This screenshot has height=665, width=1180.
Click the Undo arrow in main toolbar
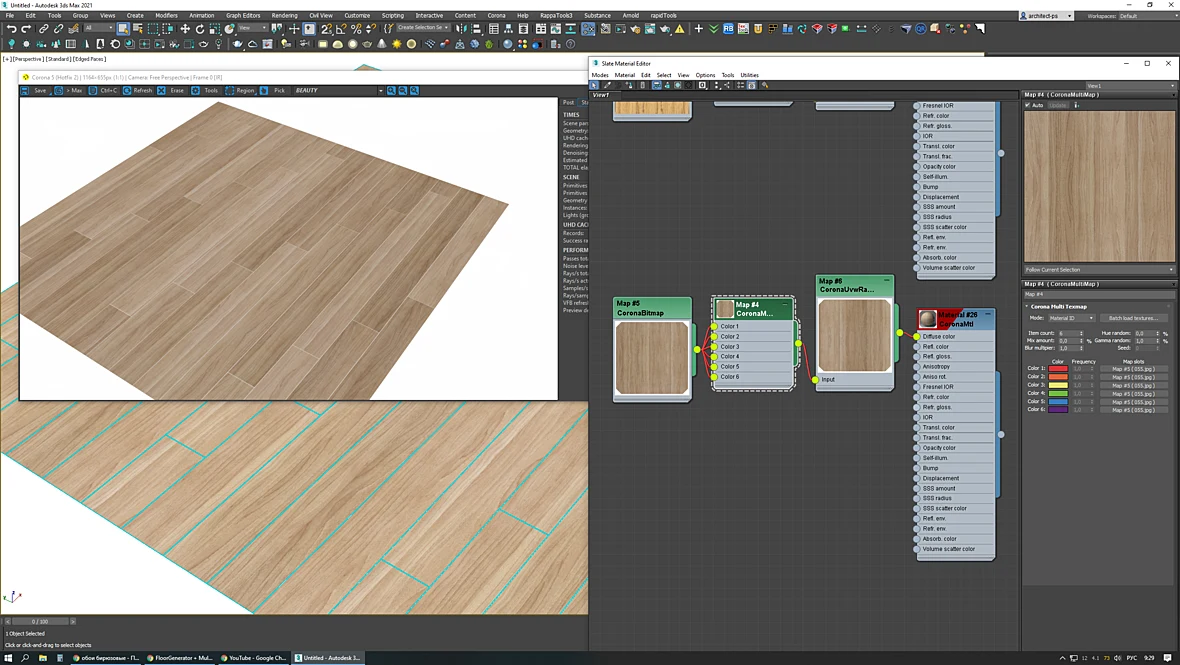tap(11, 29)
